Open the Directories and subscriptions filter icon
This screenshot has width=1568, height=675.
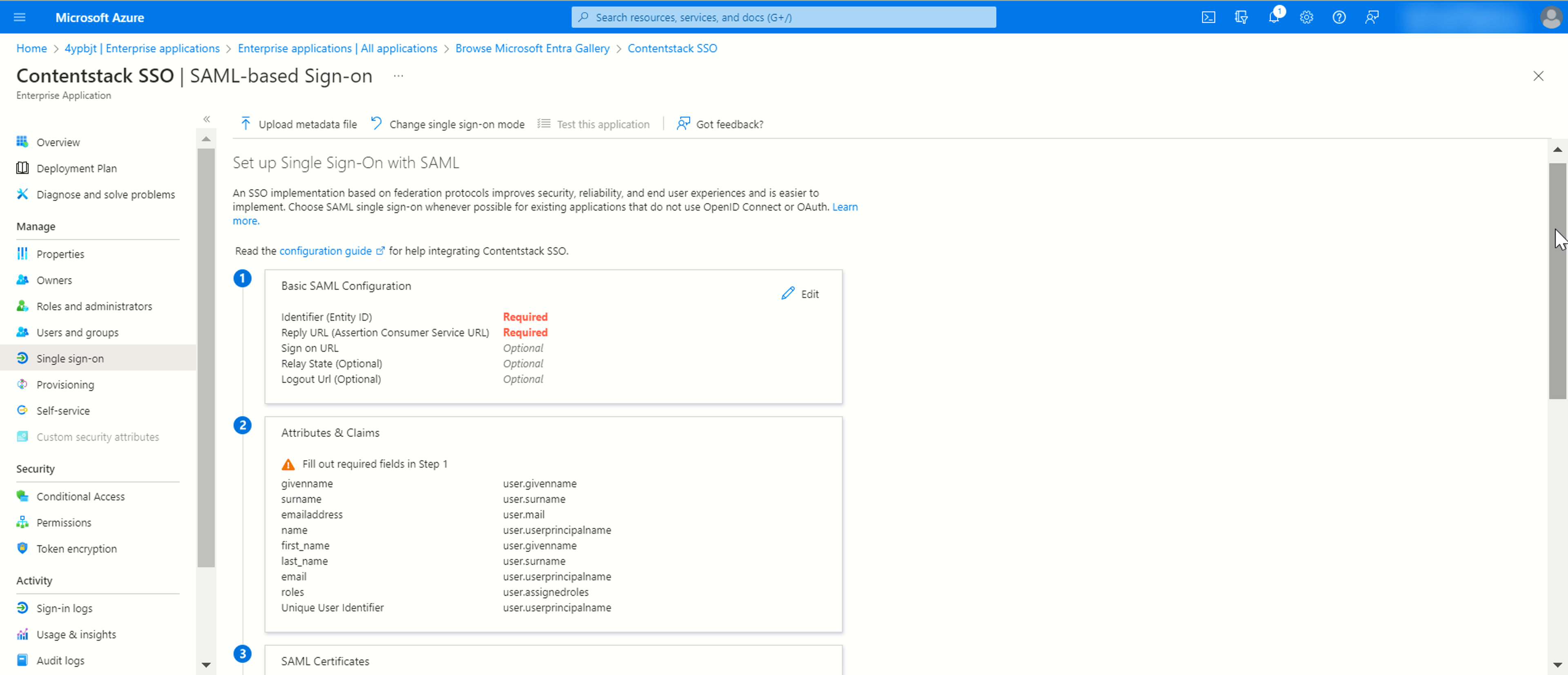(x=1241, y=17)
